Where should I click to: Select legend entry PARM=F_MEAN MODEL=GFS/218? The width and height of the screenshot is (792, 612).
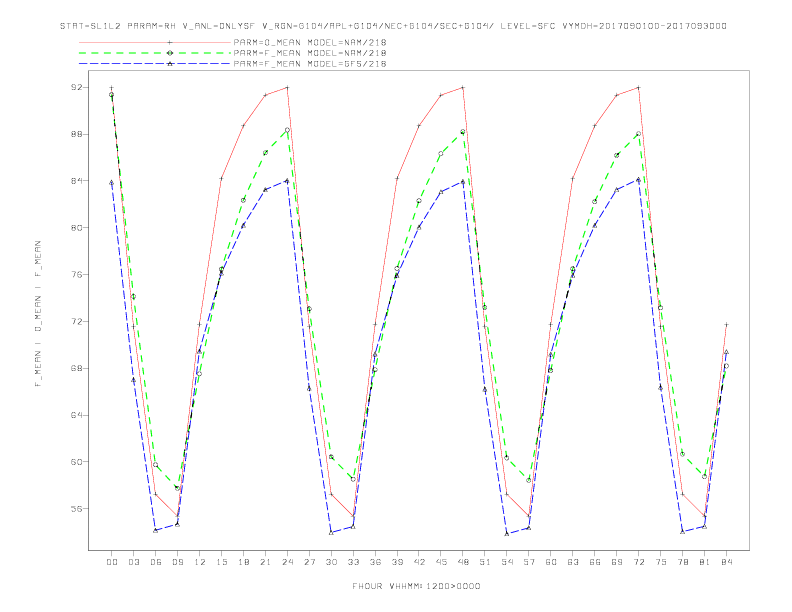[310, 64]
